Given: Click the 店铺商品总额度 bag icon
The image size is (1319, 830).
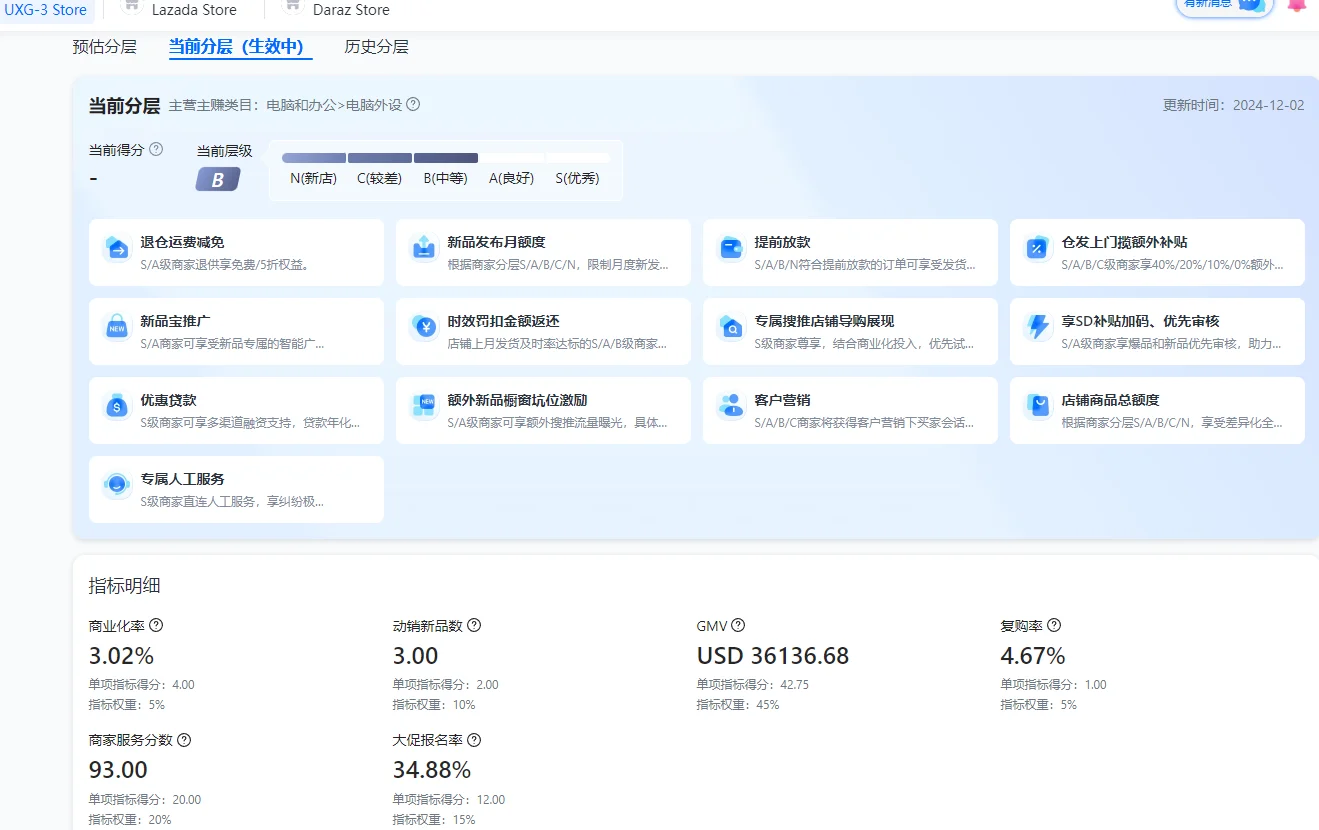Looking at the screenshot, I should (1039, 407).
